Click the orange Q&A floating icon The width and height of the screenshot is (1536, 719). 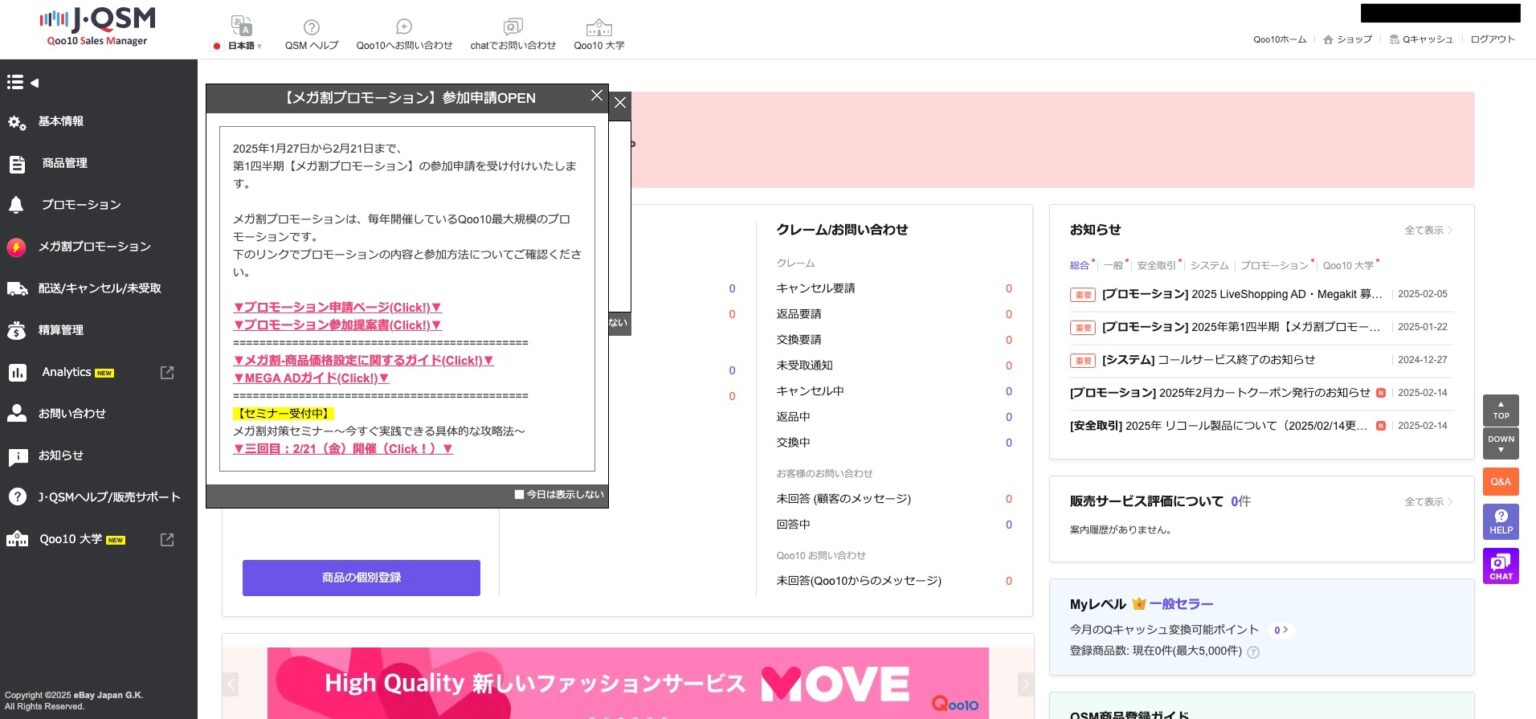tap(1500, 481)
